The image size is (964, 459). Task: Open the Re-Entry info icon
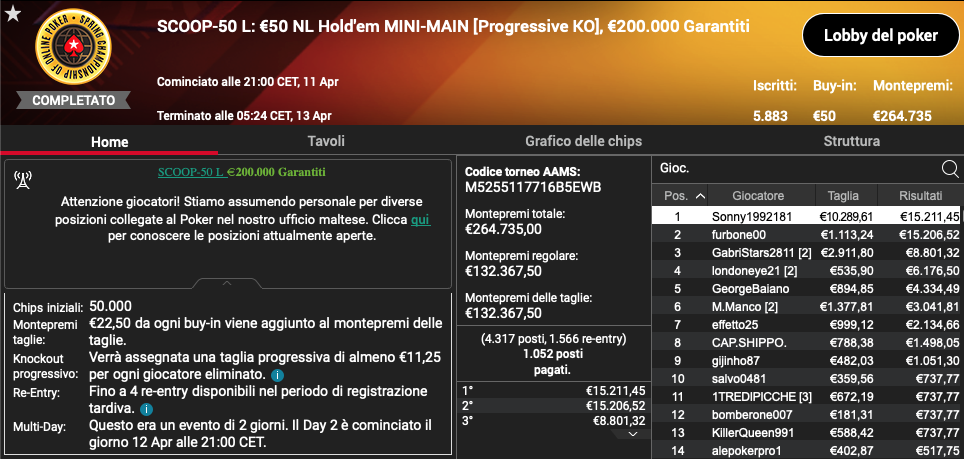pos(146,409)
